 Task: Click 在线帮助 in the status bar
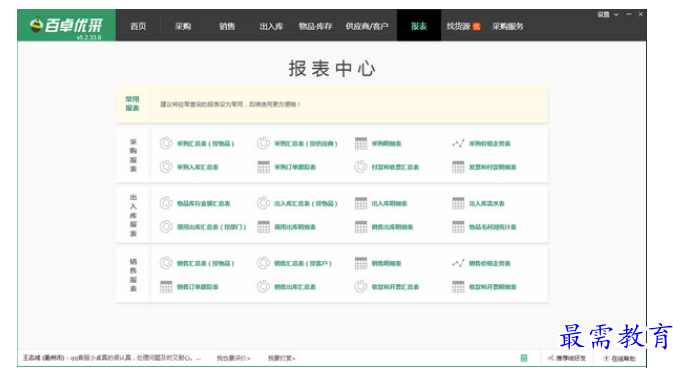tap(620, 358)
